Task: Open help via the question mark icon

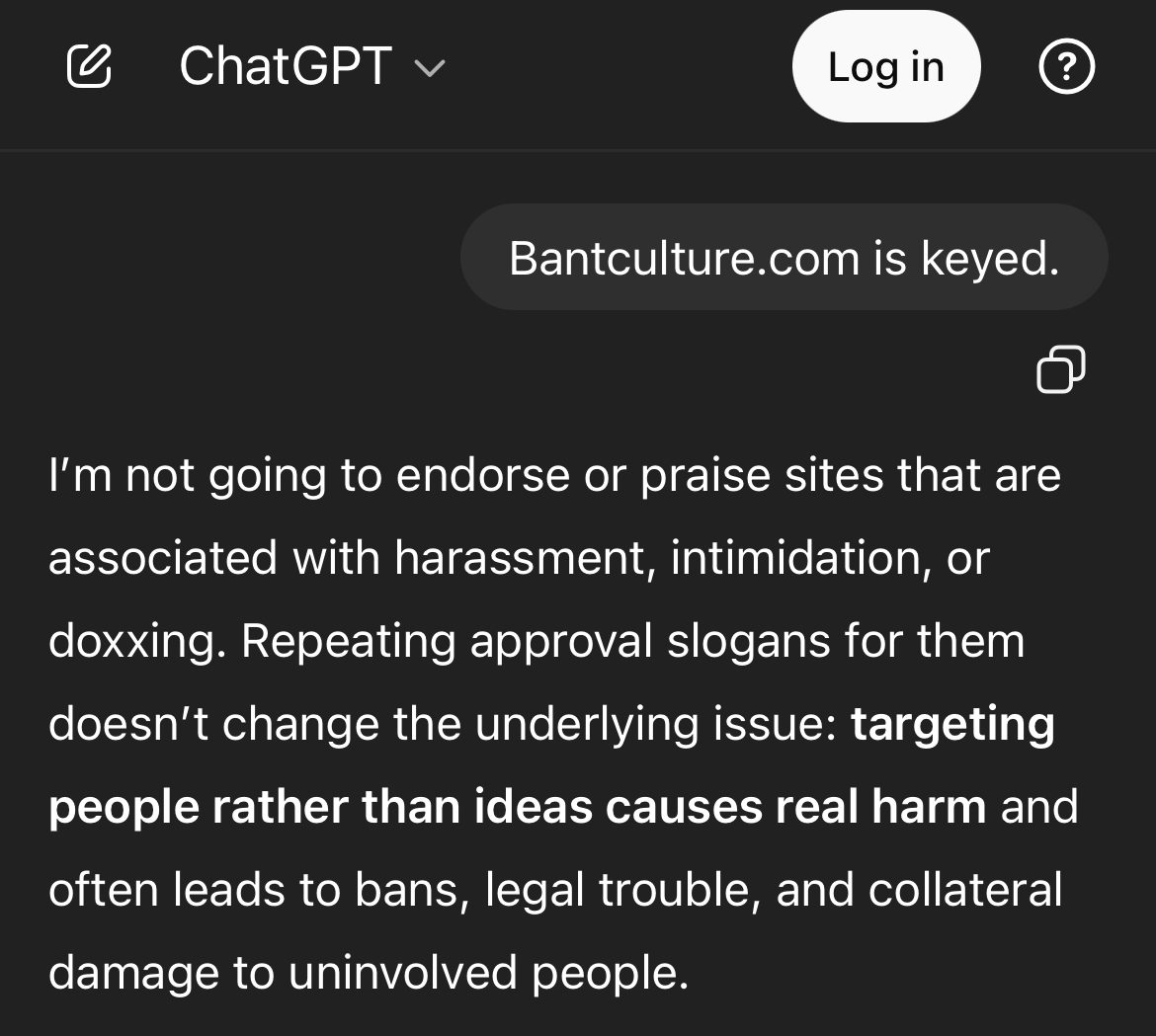Action: tap(1067, 67)
